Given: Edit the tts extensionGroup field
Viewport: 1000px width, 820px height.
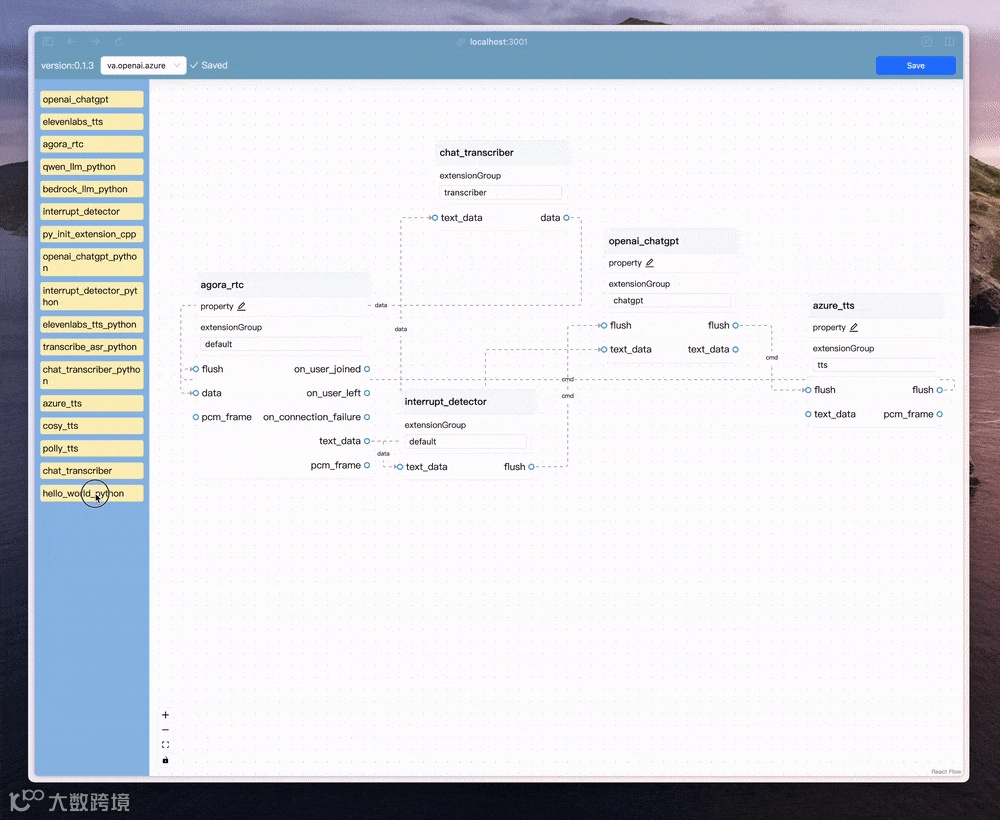Looking at the screenshot, I should click(873, 365).
